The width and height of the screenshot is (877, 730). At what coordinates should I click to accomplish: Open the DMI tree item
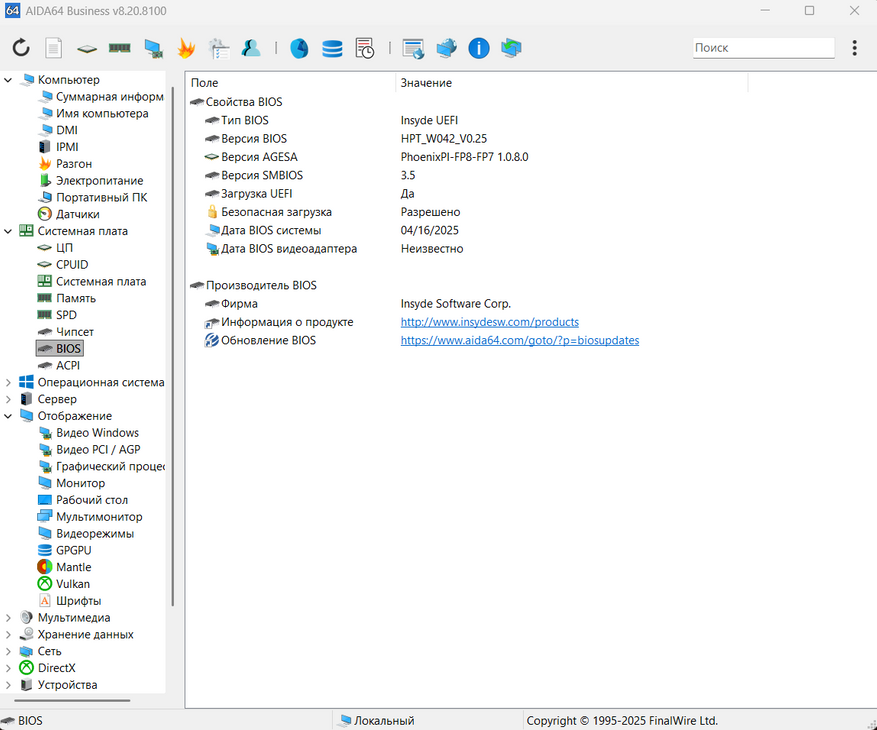[58, 130]
